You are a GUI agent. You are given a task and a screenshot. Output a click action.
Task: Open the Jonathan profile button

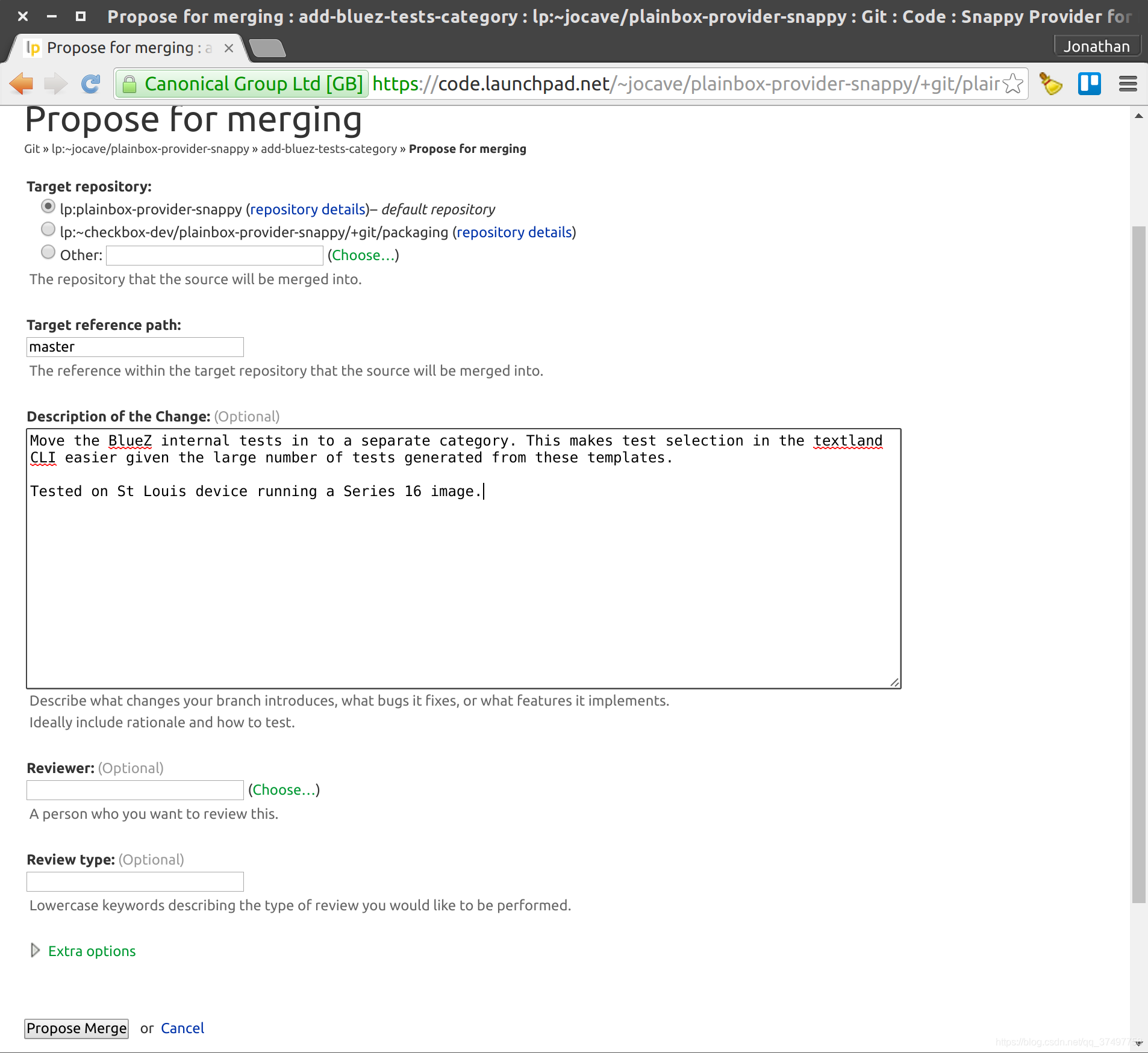coord(1097,46)
